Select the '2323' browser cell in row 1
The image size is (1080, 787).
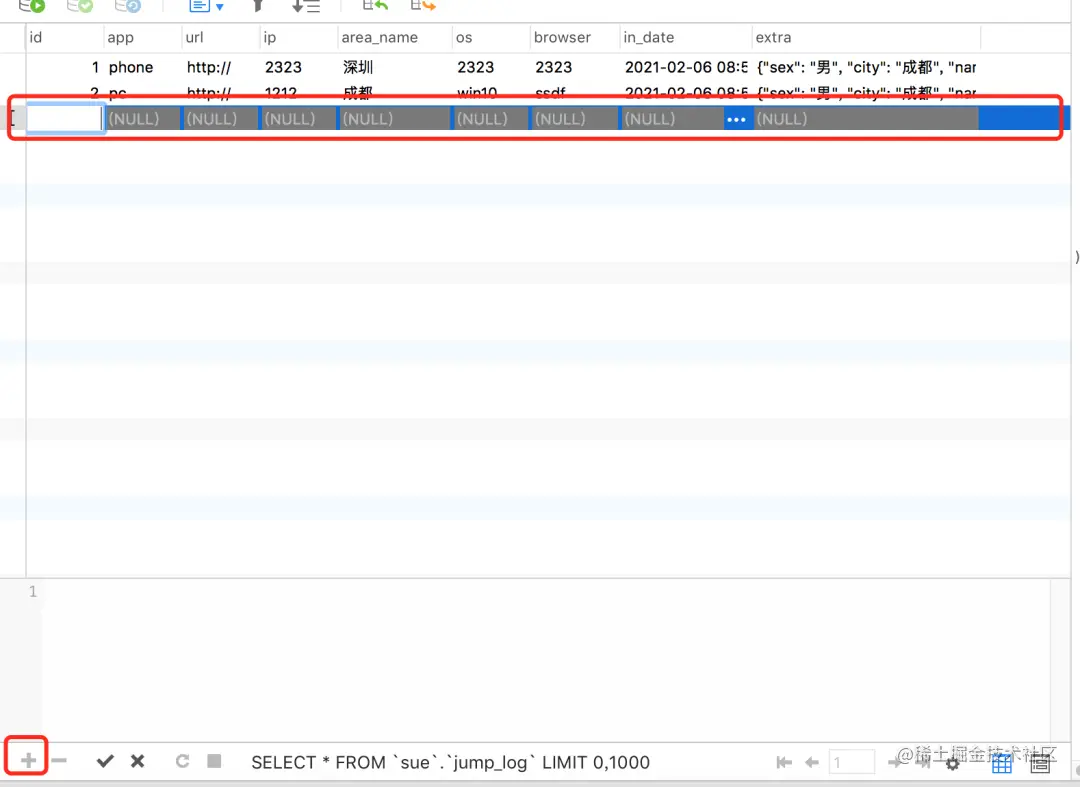pyautogui.click(x=575, y=67)
